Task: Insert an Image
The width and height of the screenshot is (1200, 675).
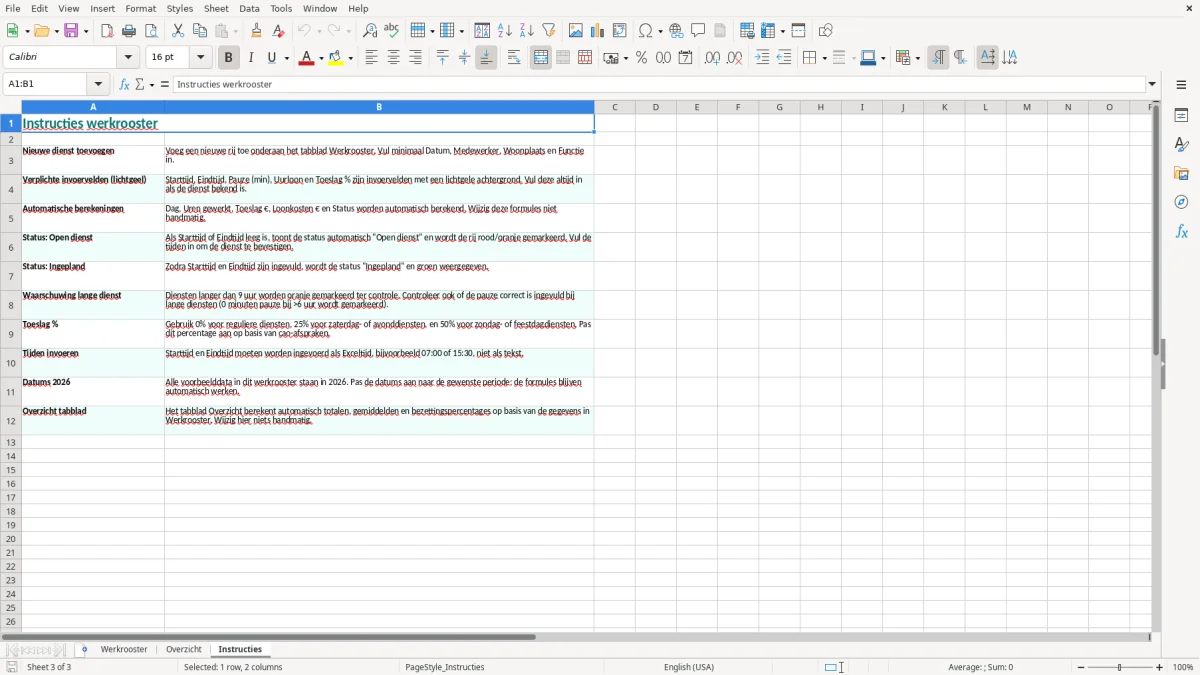Action: [x=576, y=31]
